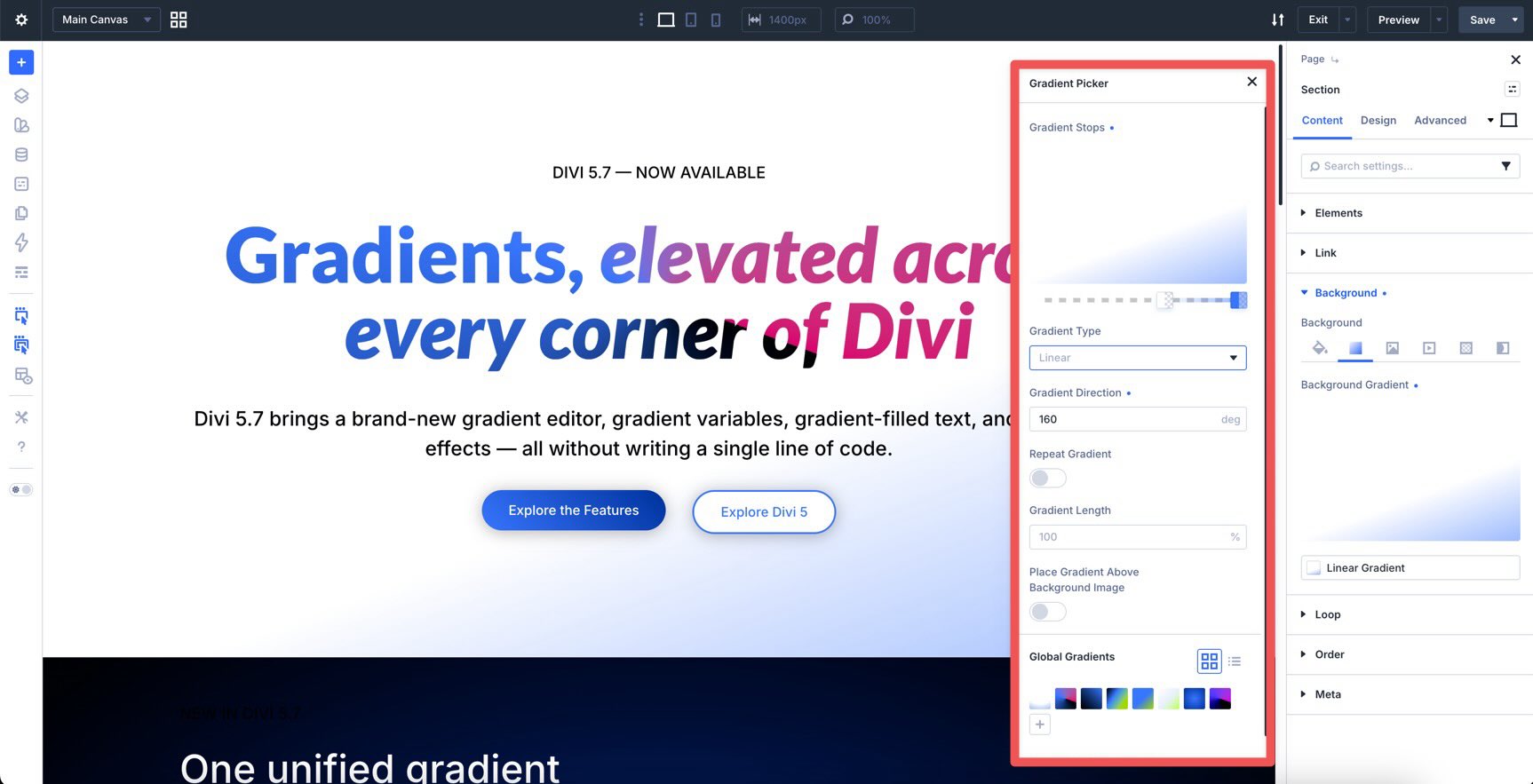
Task: Save the page
Action: pos(1482,20)
